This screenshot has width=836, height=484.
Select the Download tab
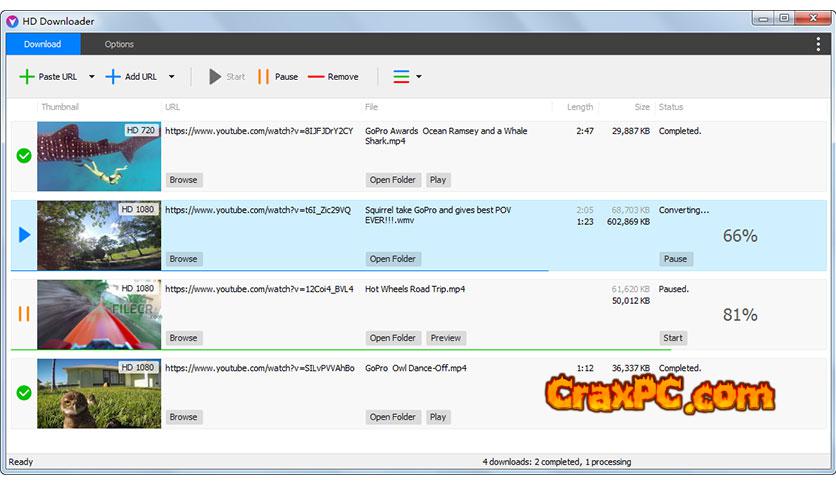43,44
